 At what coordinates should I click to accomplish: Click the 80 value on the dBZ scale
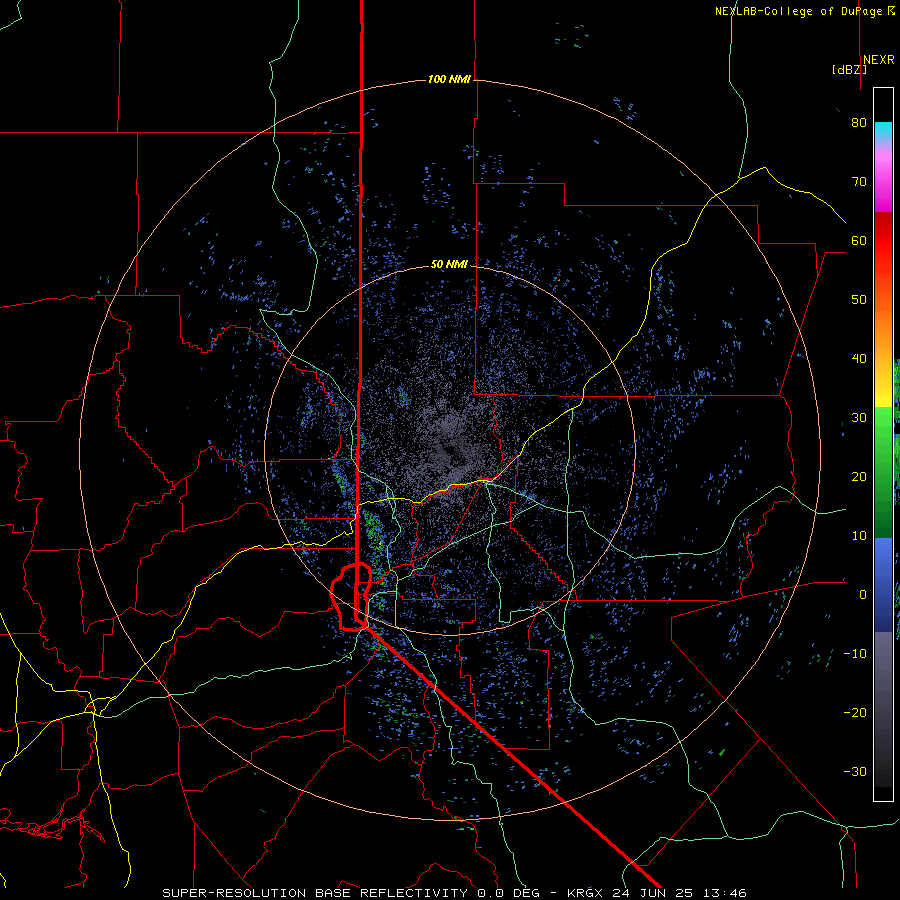[x=859, y=123]
